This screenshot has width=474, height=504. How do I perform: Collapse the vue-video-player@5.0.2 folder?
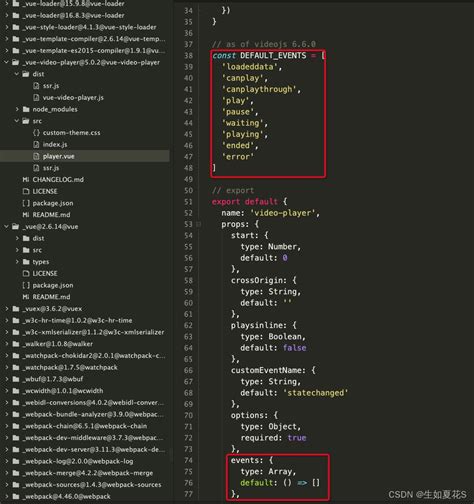6,62
